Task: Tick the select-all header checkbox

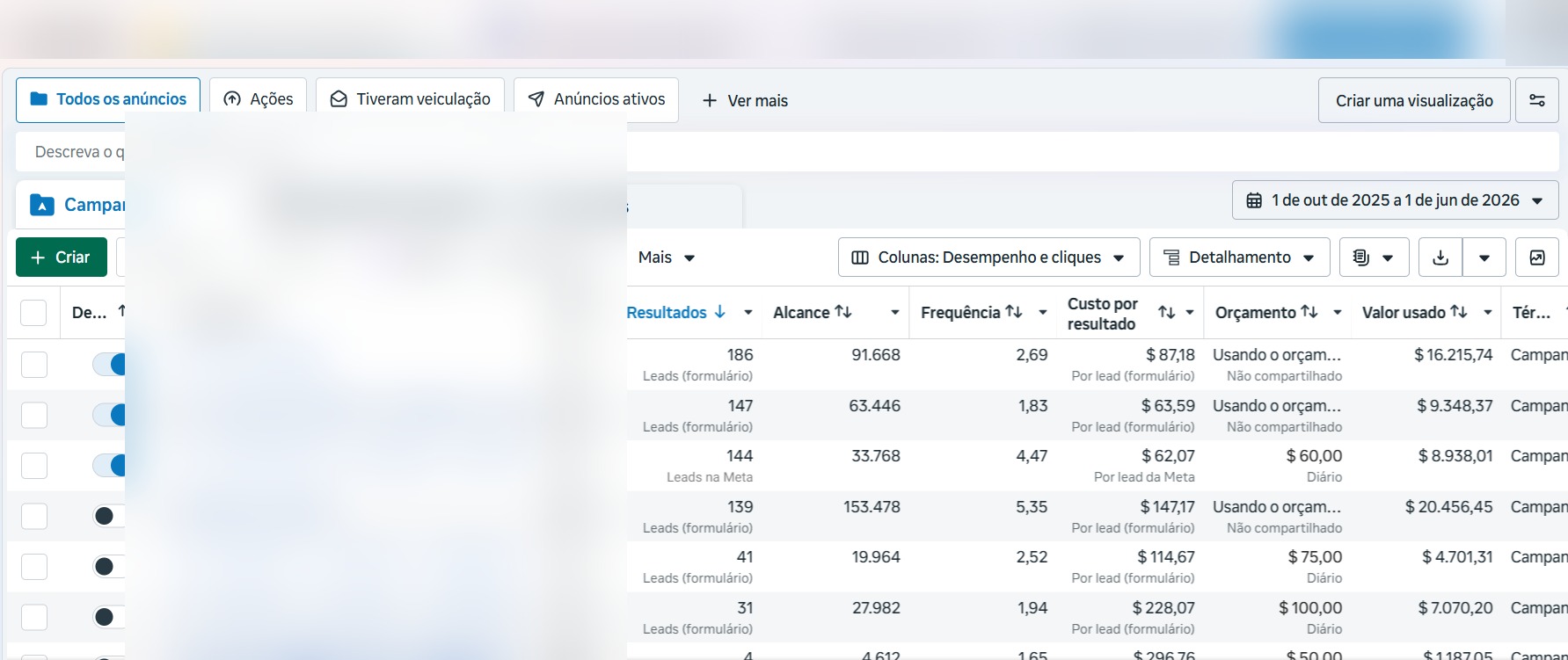Action: coord(33,313)
